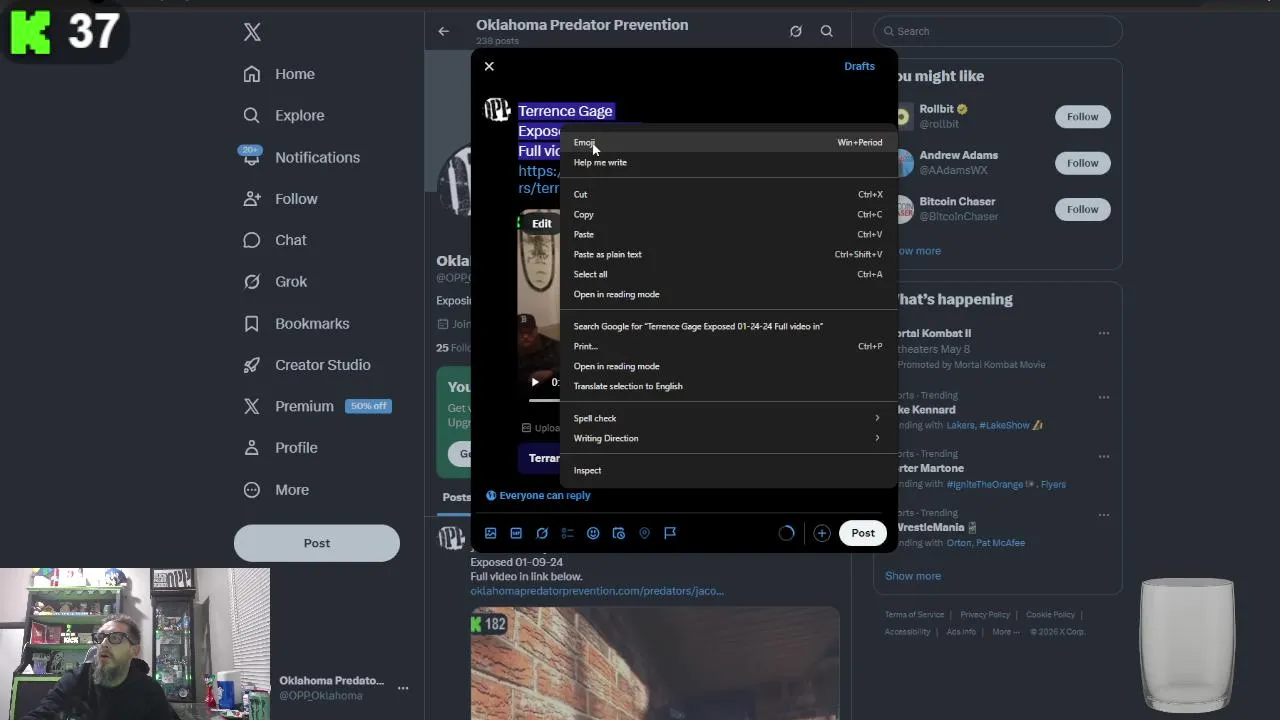The image size is (1280, 720).
Task: Open options for Mortal Kombat II trend
Action: pos(1104,333)
